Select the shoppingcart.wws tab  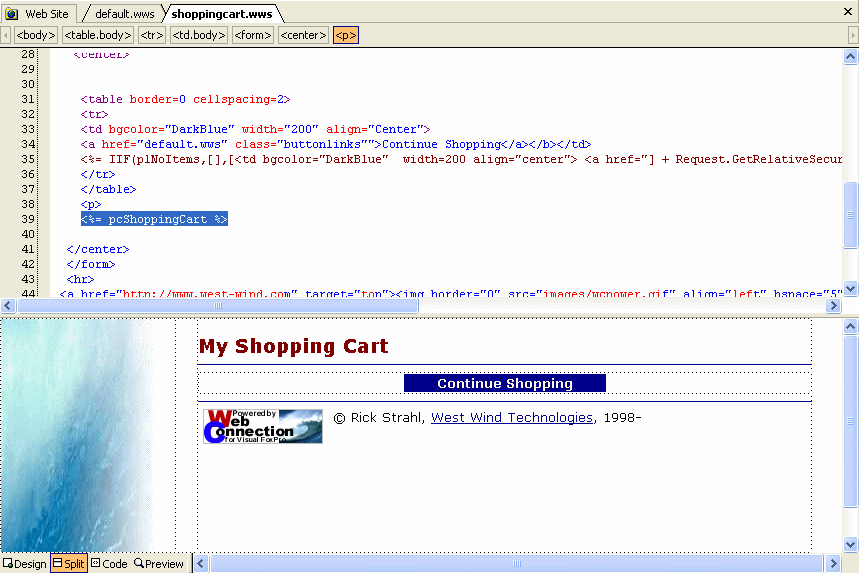coord(222,14)
